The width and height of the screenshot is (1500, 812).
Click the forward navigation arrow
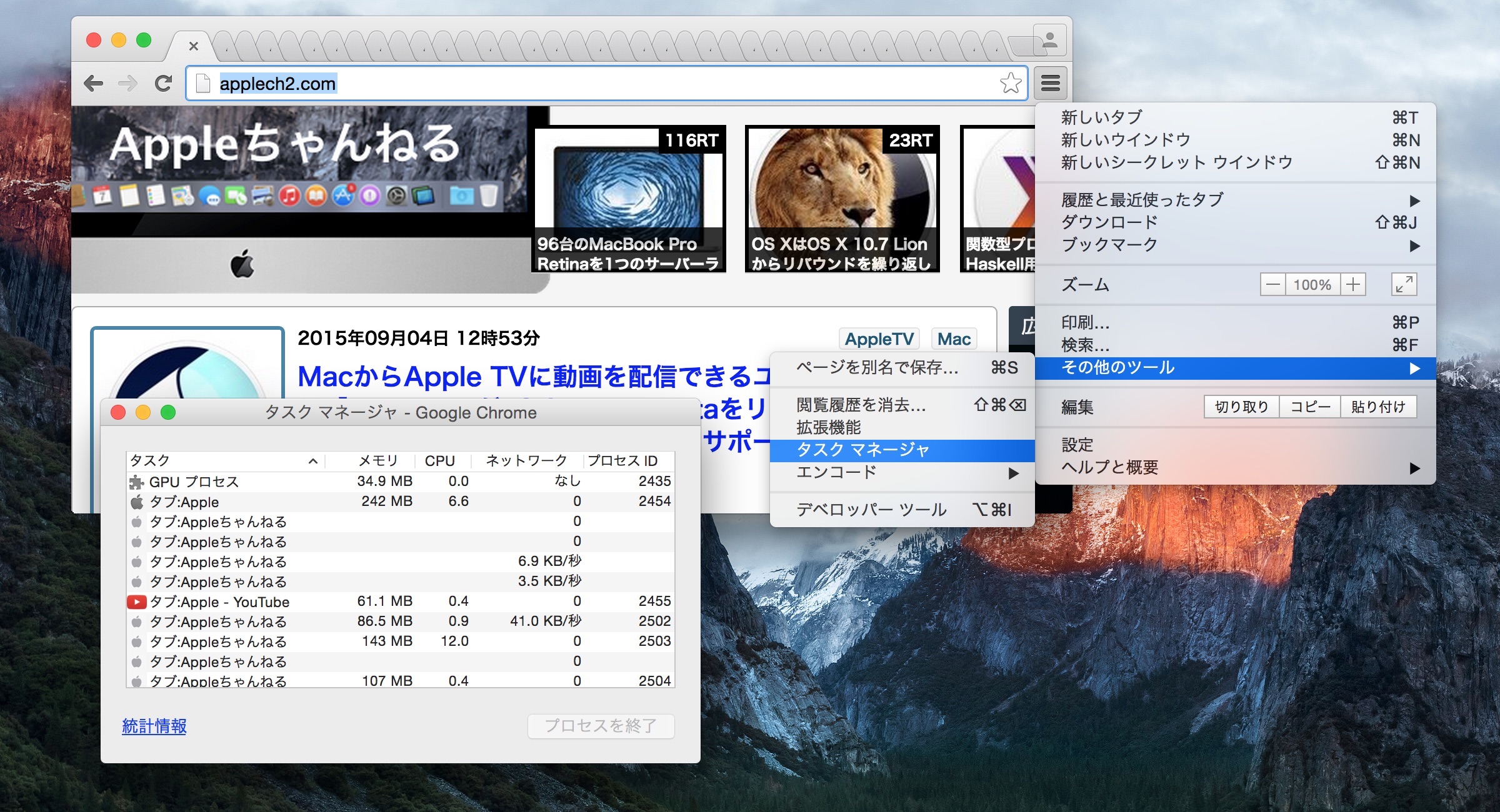tap(128, 83)
